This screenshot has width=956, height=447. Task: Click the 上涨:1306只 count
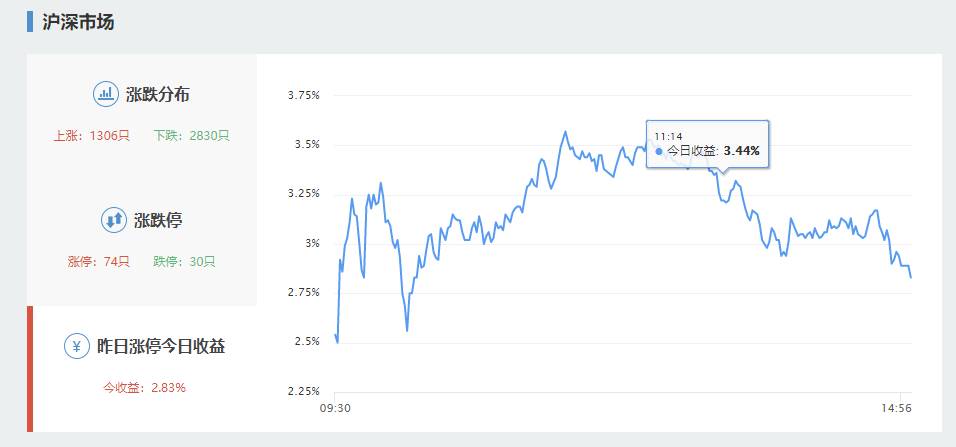92,135
